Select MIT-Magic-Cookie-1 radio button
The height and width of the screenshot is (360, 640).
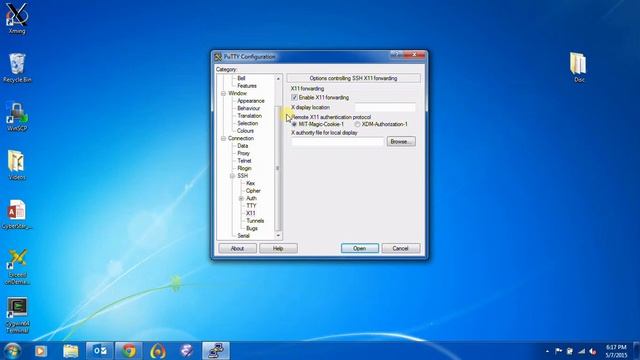click(x=294, y=124)
